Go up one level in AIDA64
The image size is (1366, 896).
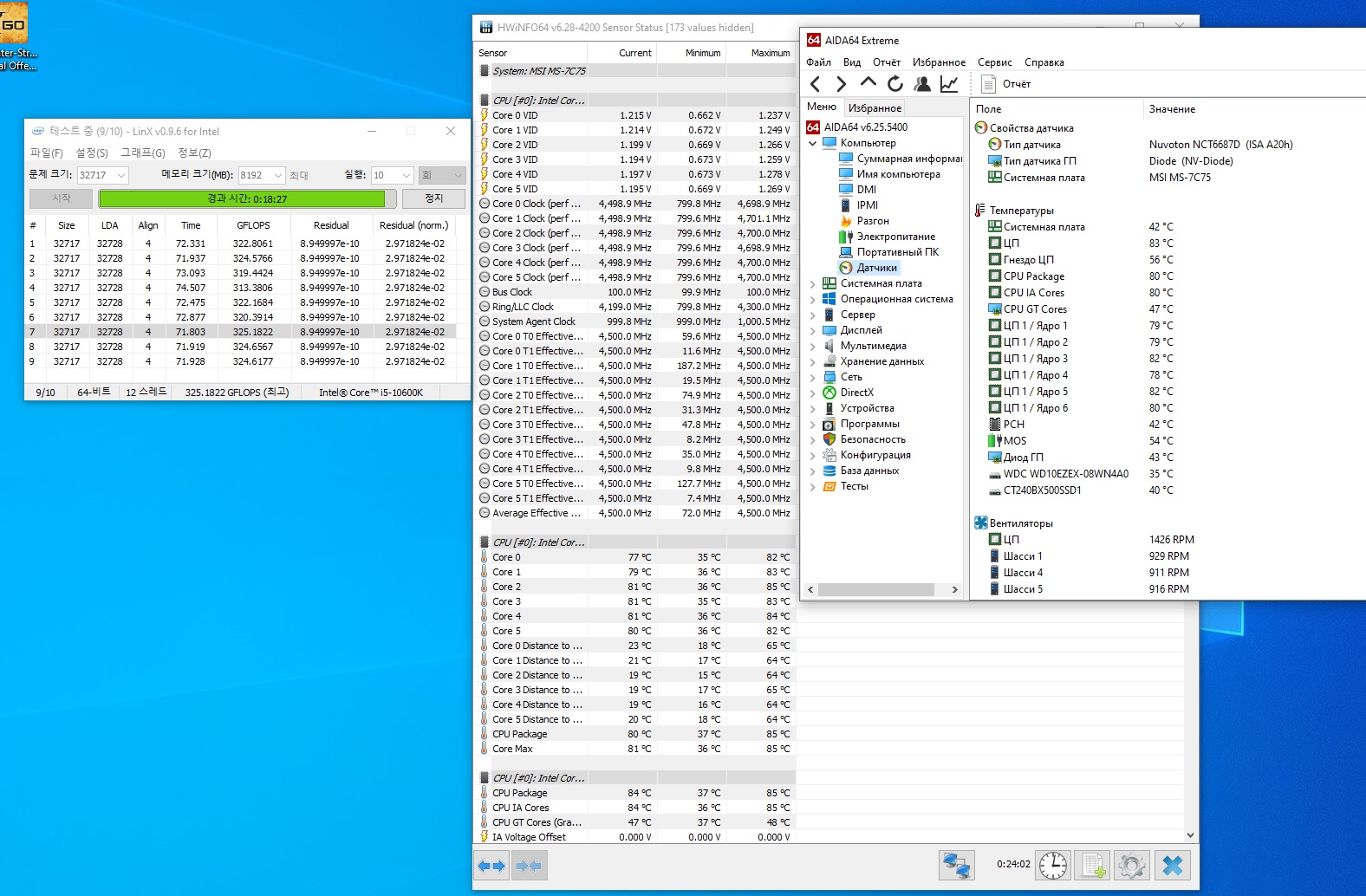(x=868, y=83)
